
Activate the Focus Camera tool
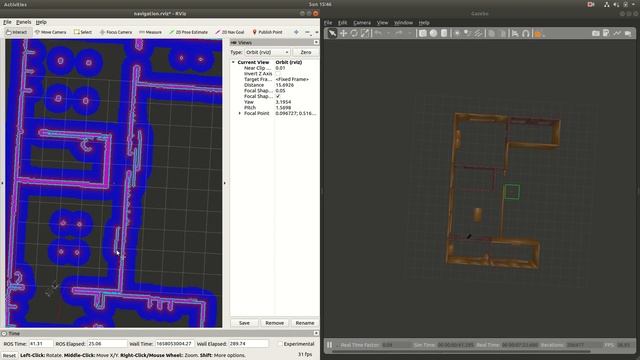[x=116, y=32]
